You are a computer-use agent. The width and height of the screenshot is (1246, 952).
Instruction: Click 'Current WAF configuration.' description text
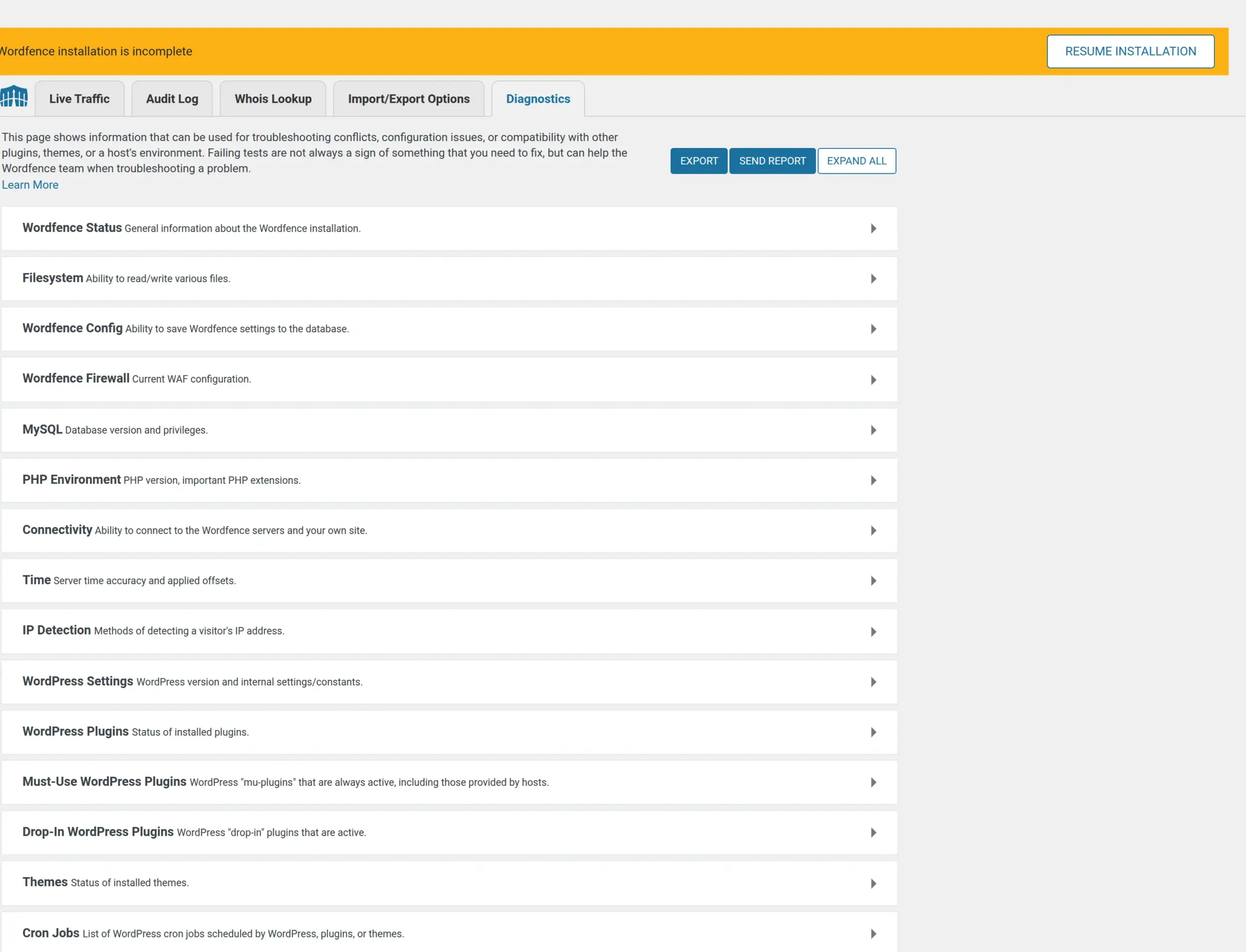191,379
